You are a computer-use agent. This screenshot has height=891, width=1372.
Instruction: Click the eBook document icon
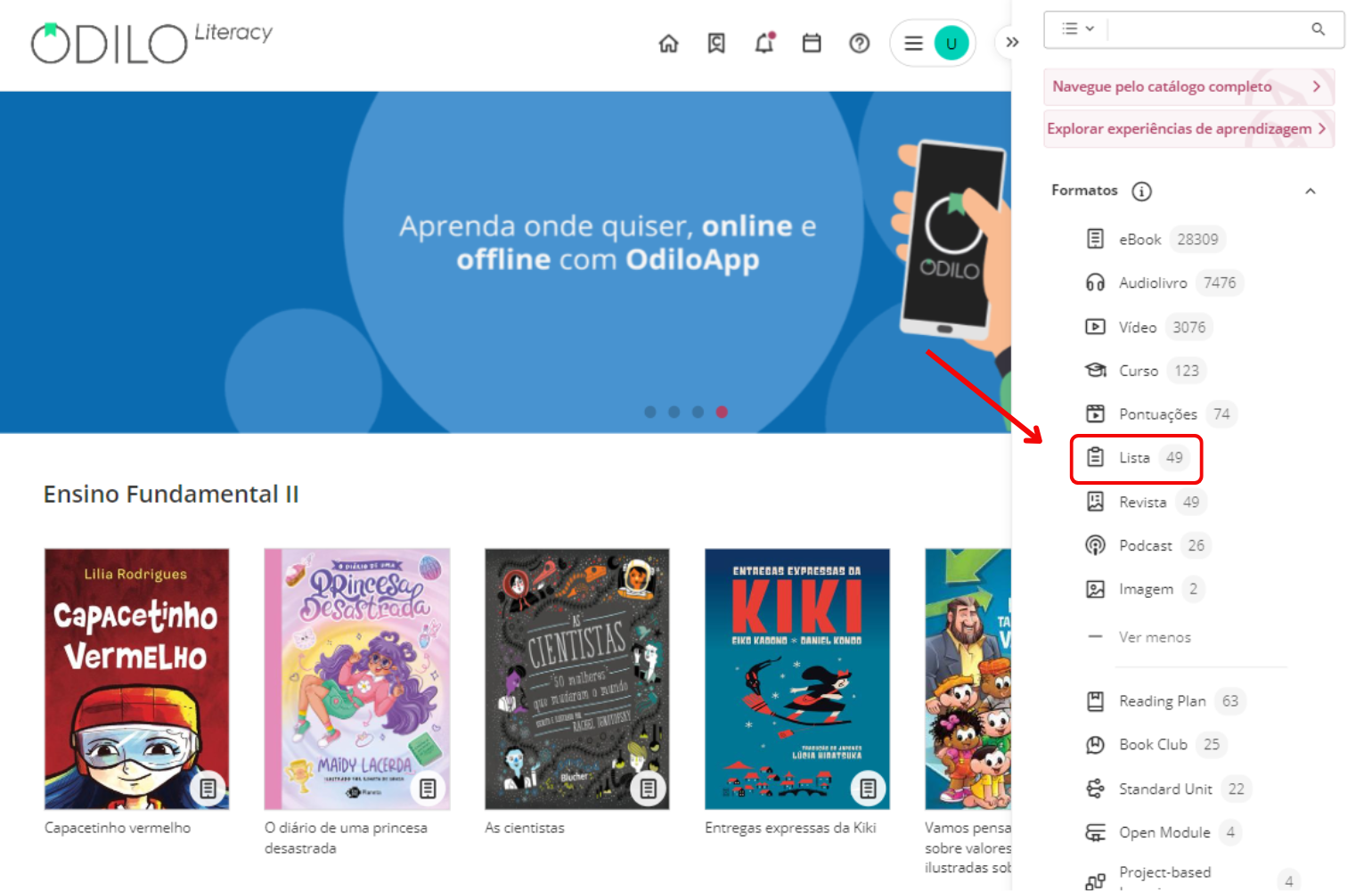(x=1095, y=239)
